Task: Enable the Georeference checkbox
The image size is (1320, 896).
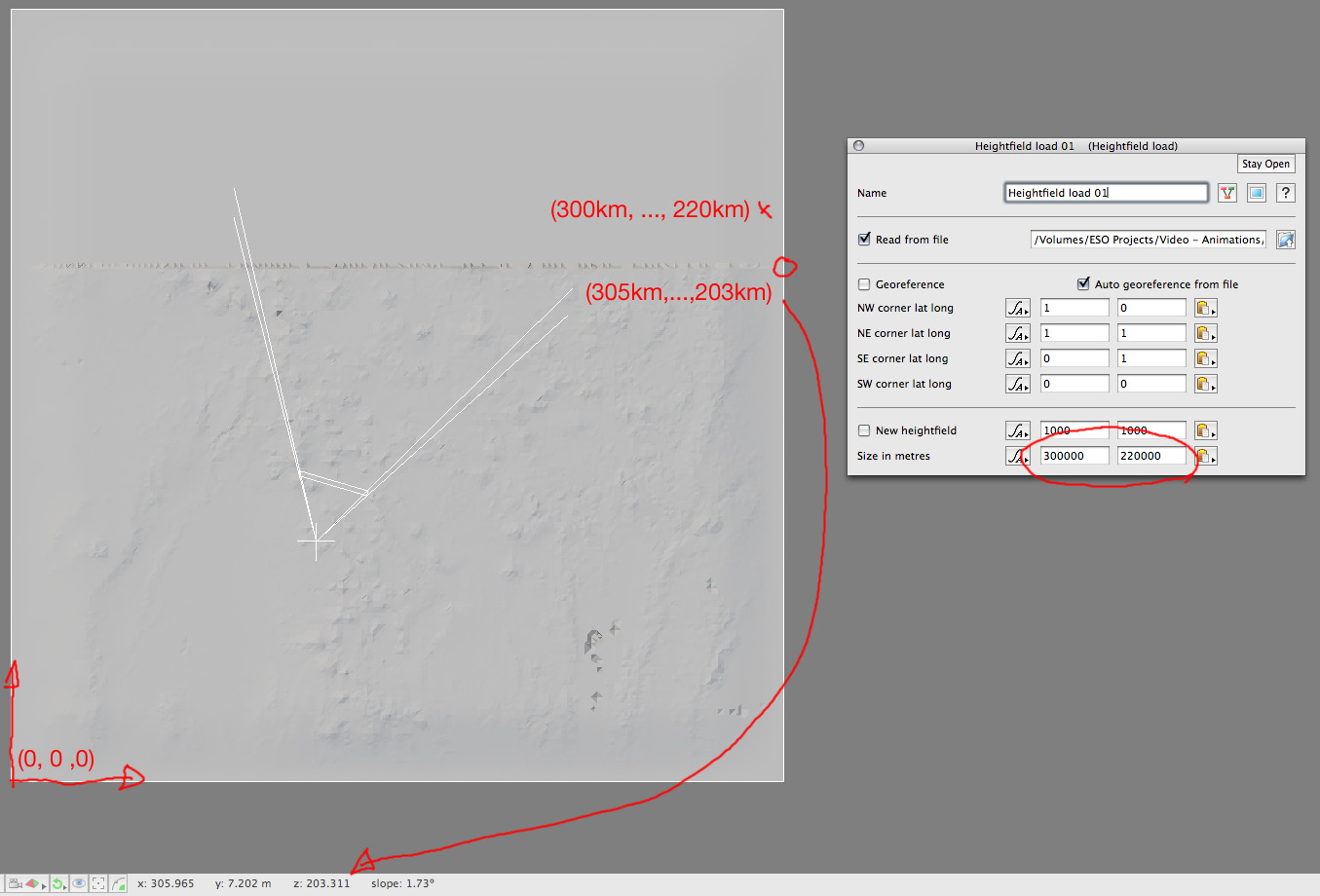Action: click(x=864, y=284)
